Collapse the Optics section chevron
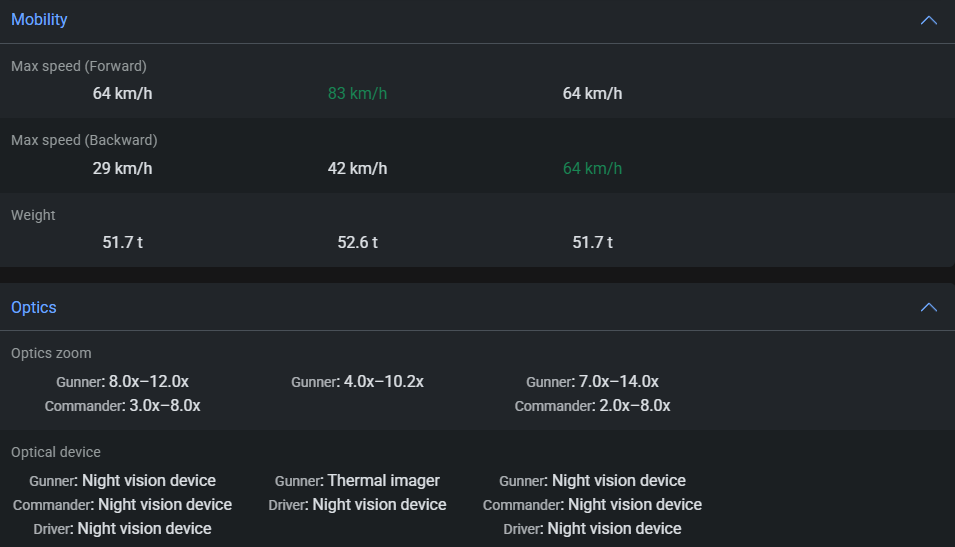 click(x=928, y=307)
